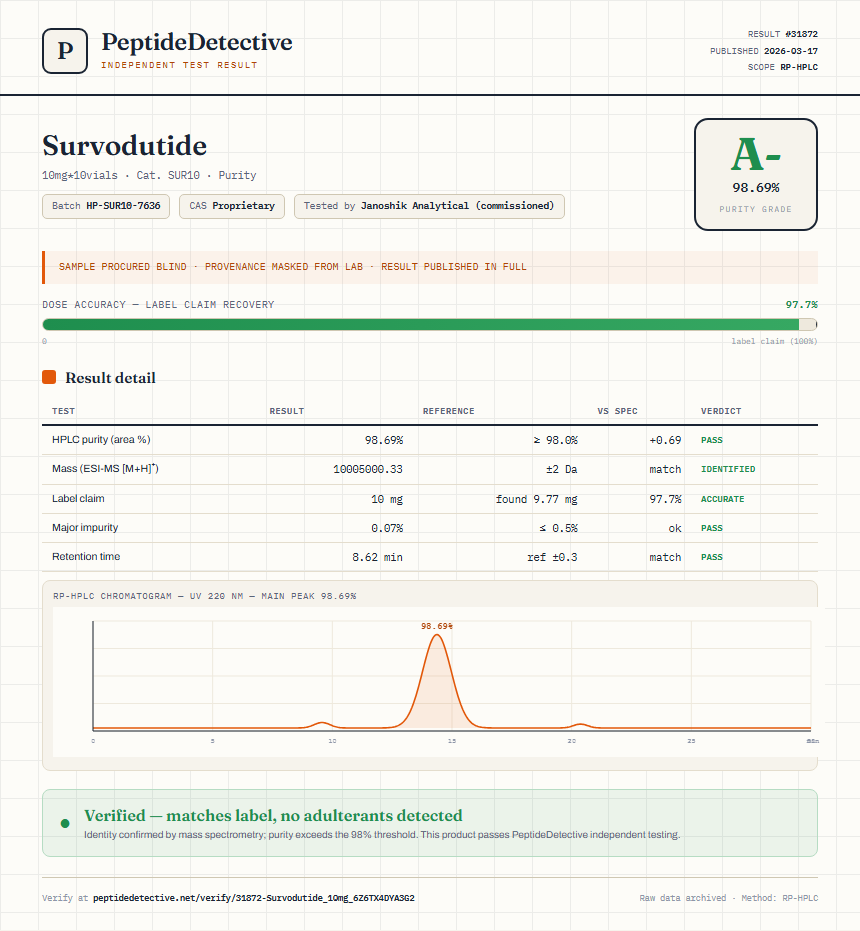Image resolution: width=860 pixels, height=931 pixels.
Task: Click the Result detail section heading
Action: coord(110,378)
